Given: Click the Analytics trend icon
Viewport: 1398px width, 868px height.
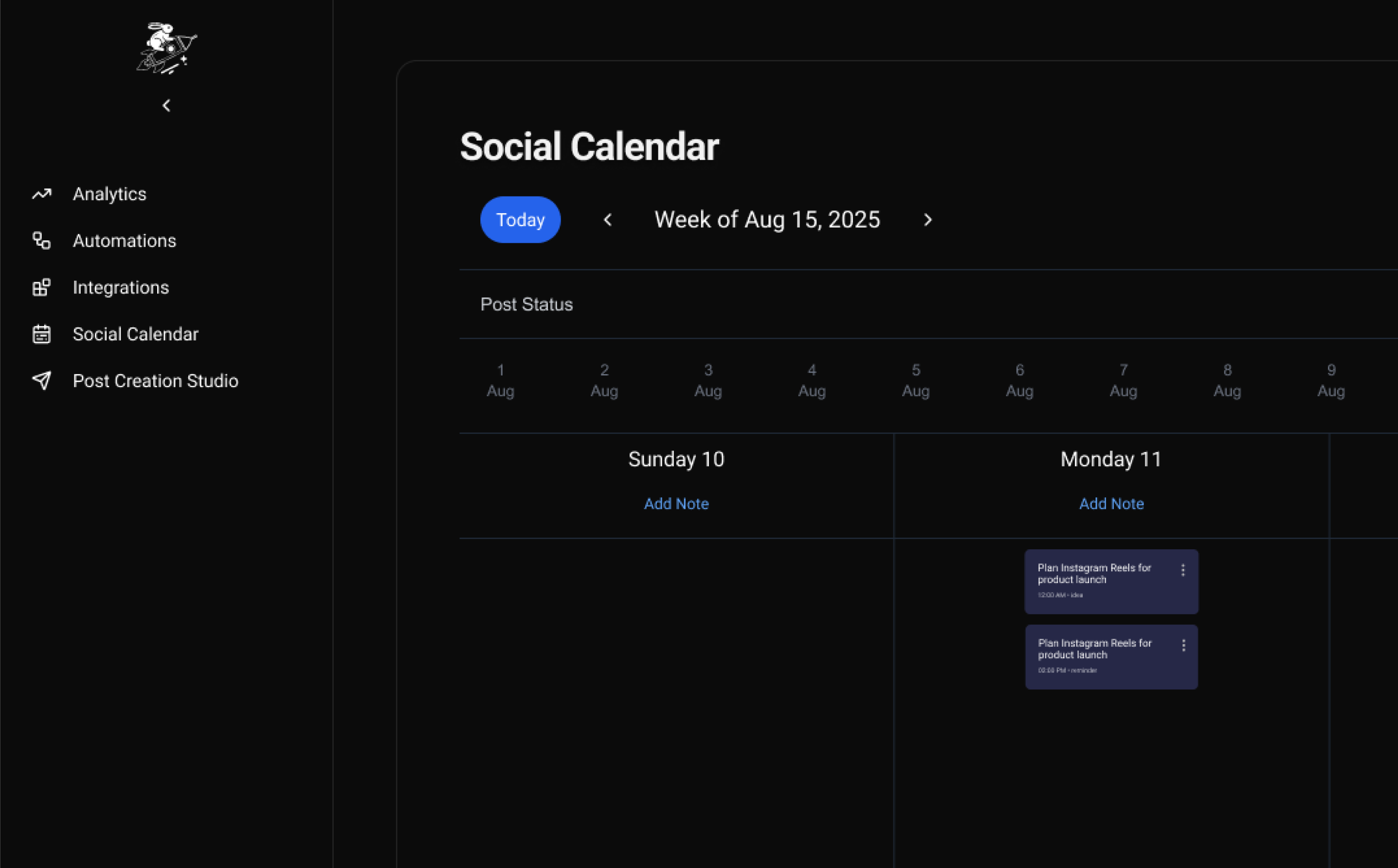Looking at the screenshot, I should [x=41, y=194].
